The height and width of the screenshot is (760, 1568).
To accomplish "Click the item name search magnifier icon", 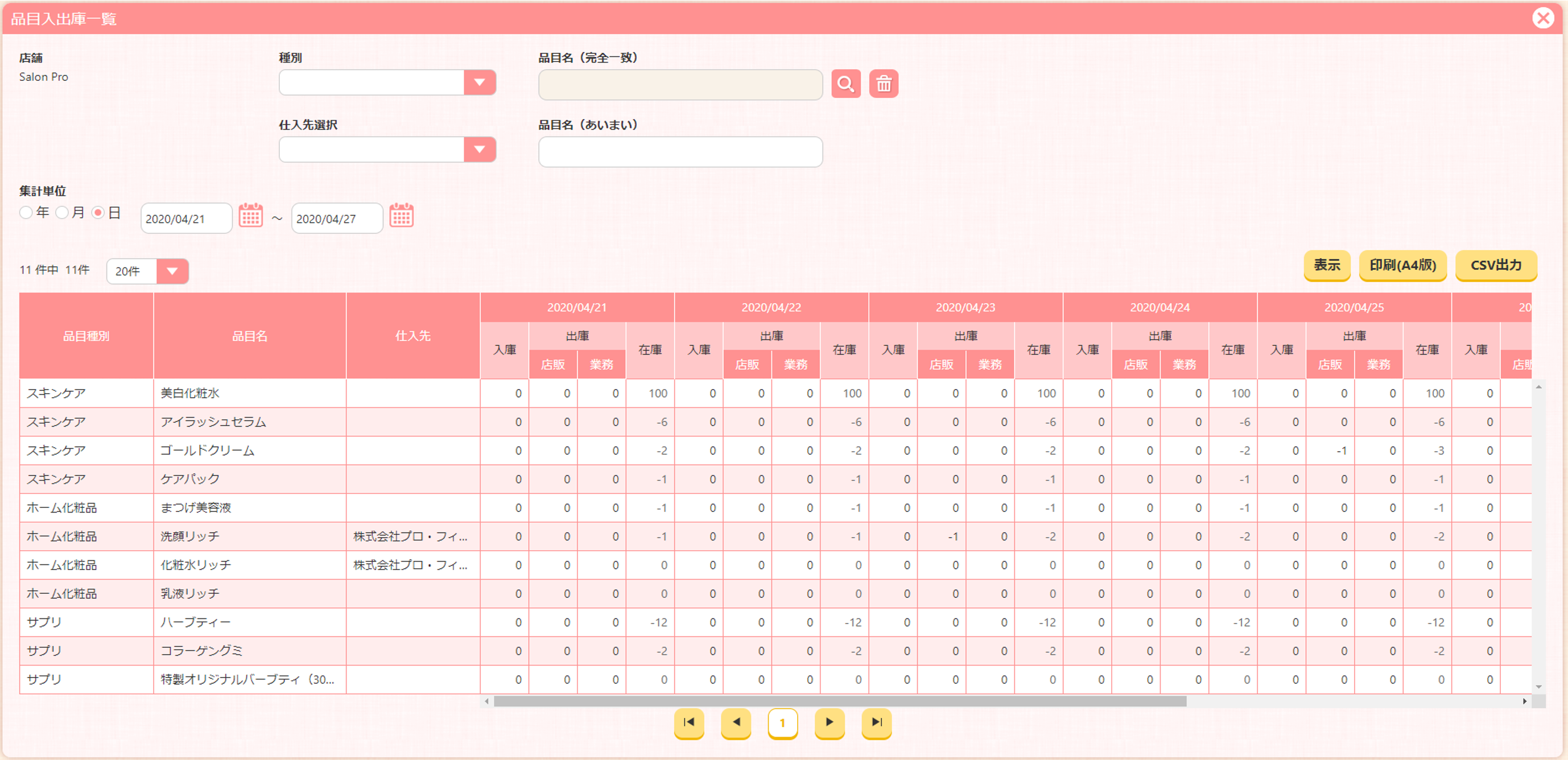I will click(x=845, y=84).
